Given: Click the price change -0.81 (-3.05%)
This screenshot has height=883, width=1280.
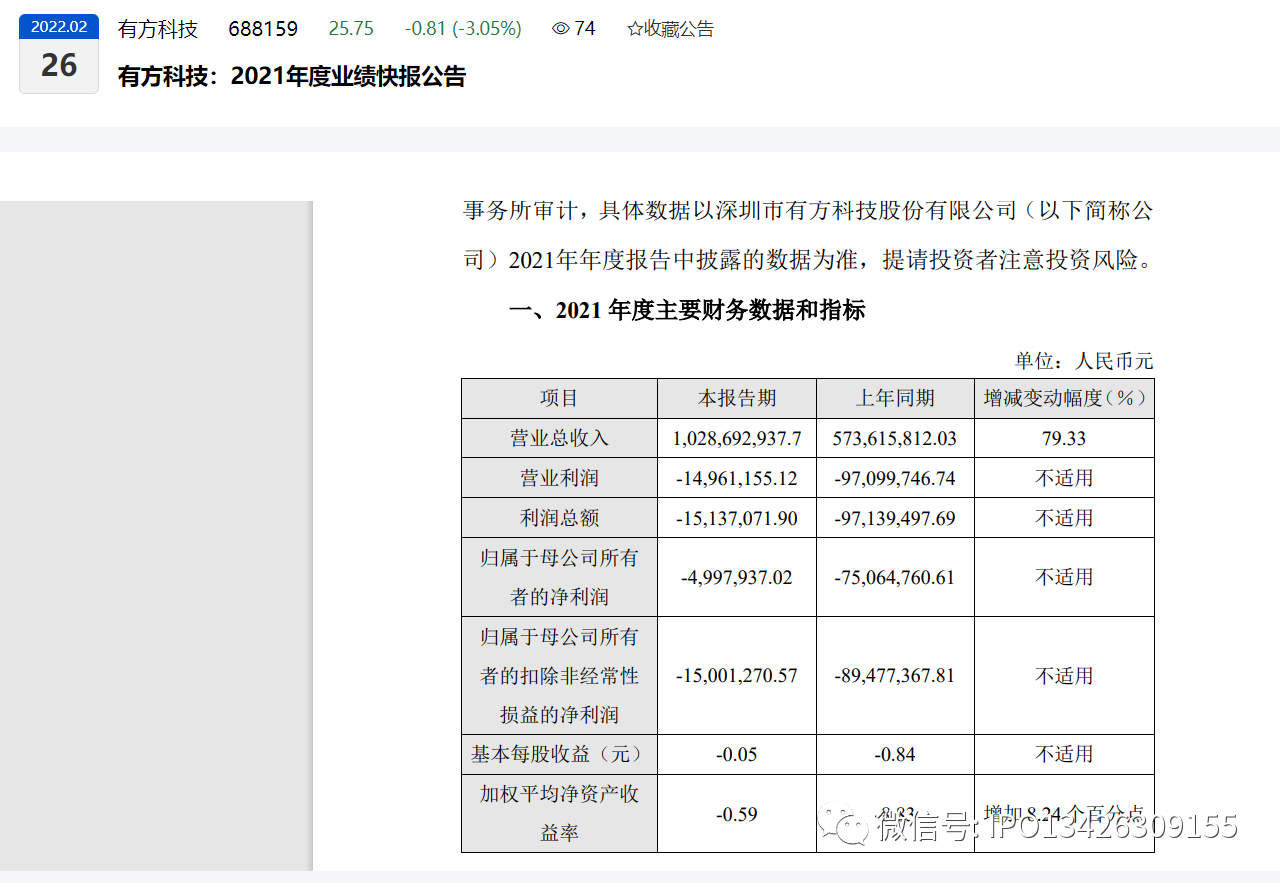Looking at the screenshot, I should pyautogui.click(x=463, y=29).
